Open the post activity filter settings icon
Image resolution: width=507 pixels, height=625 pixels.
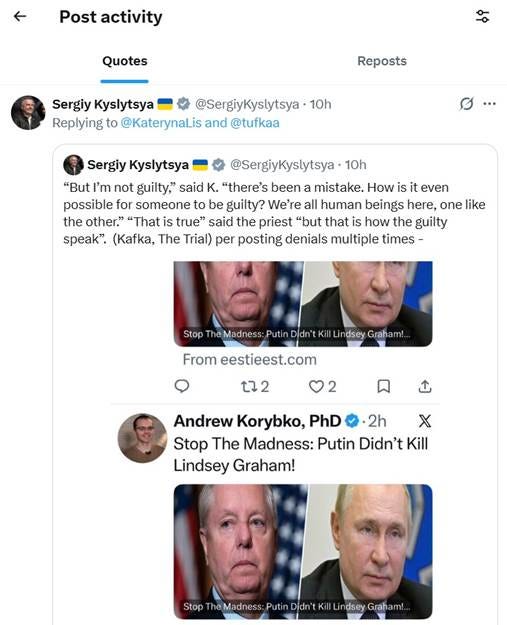[482, 16]
